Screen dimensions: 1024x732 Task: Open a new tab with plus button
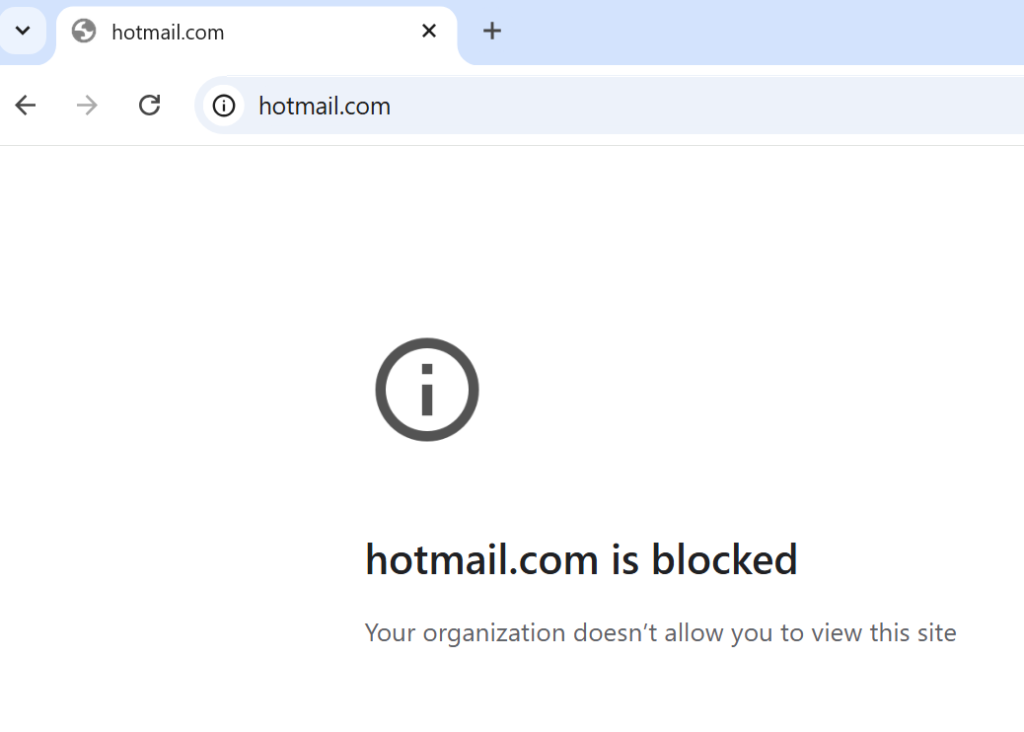point(492,31)
